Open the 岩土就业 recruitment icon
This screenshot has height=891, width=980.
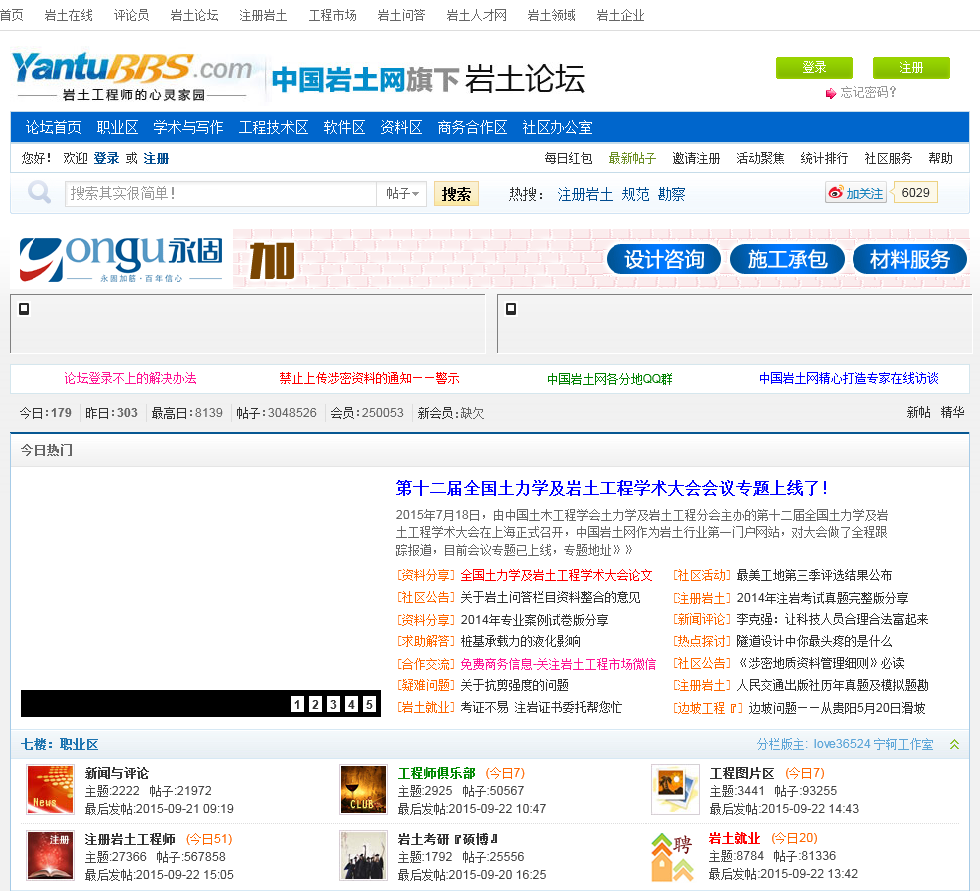(x=672, y=857)
